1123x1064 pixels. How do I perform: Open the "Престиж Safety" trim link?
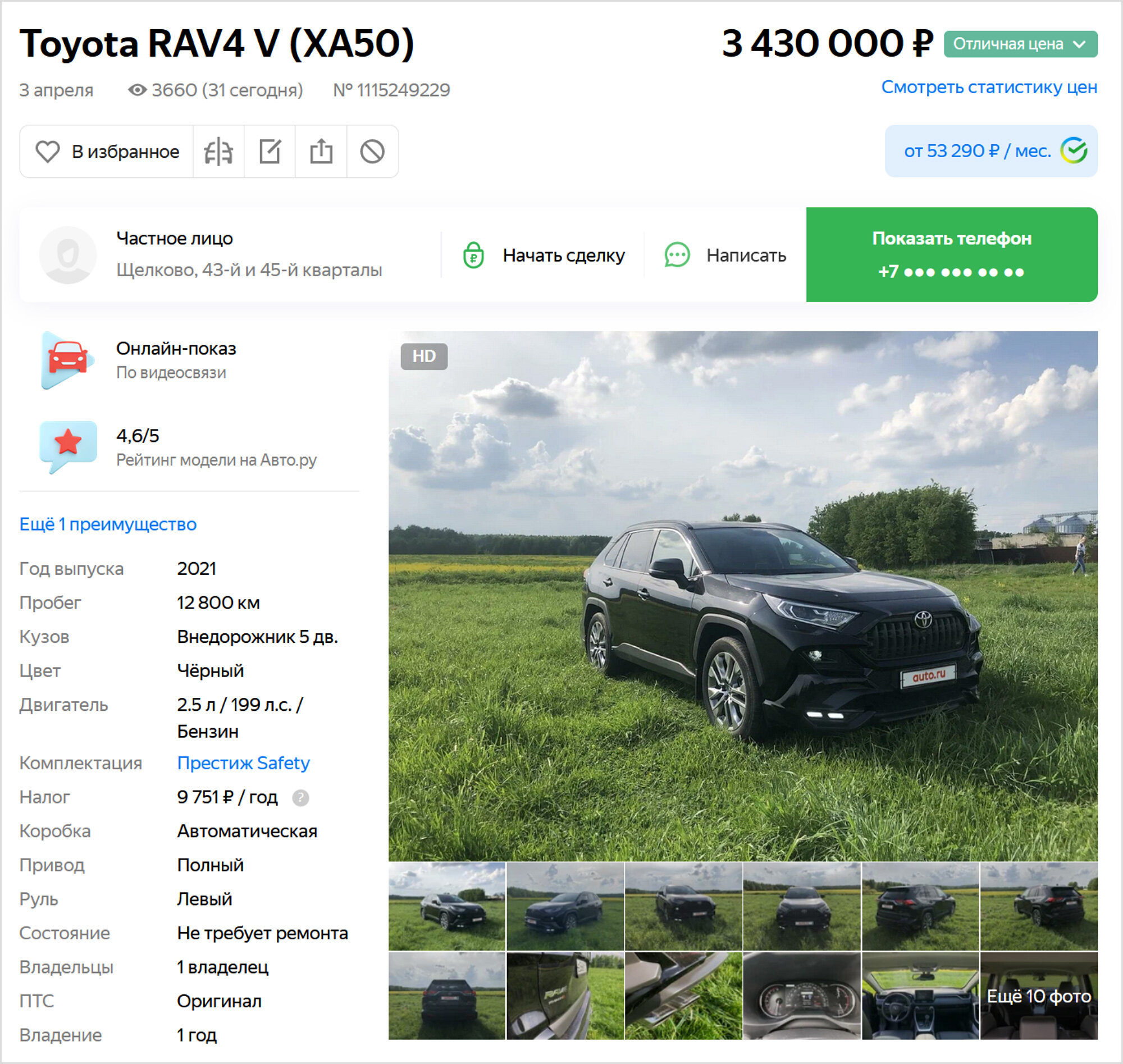tap(243, 763)
